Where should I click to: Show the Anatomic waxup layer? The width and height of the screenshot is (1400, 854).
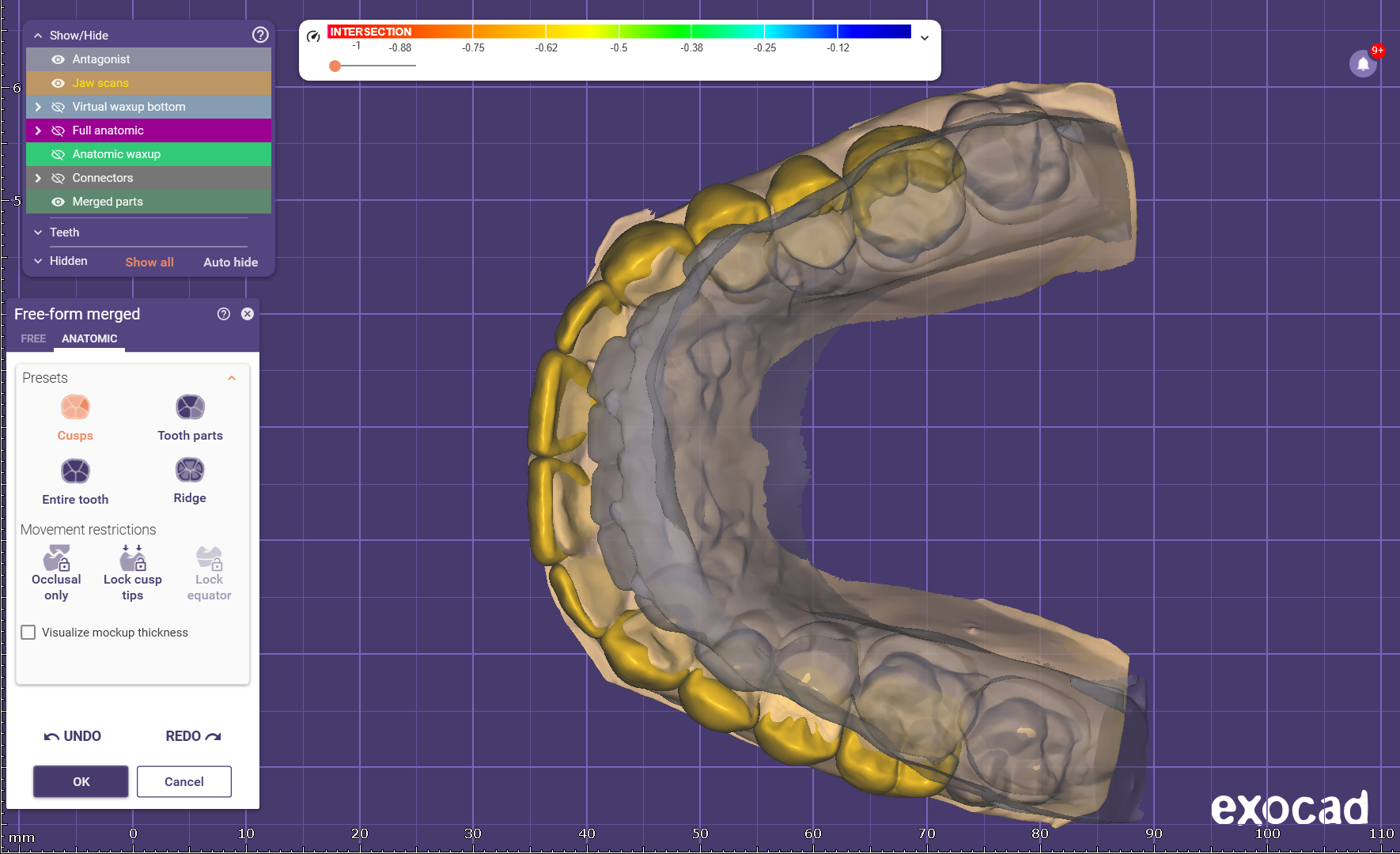click(58, 154)
